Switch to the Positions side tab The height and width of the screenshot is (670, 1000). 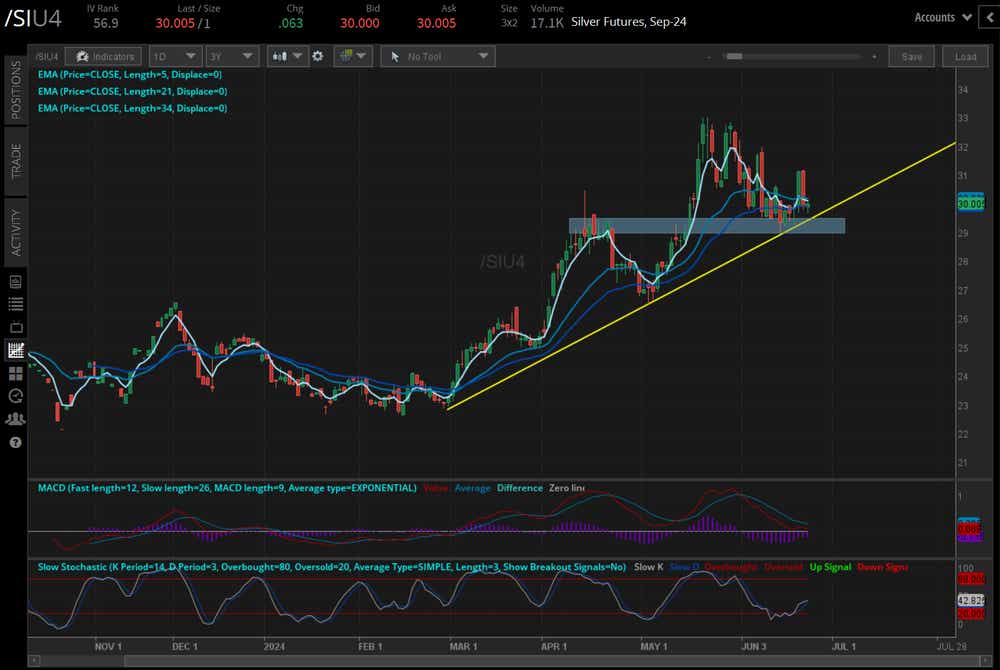[x=15, y=90]
